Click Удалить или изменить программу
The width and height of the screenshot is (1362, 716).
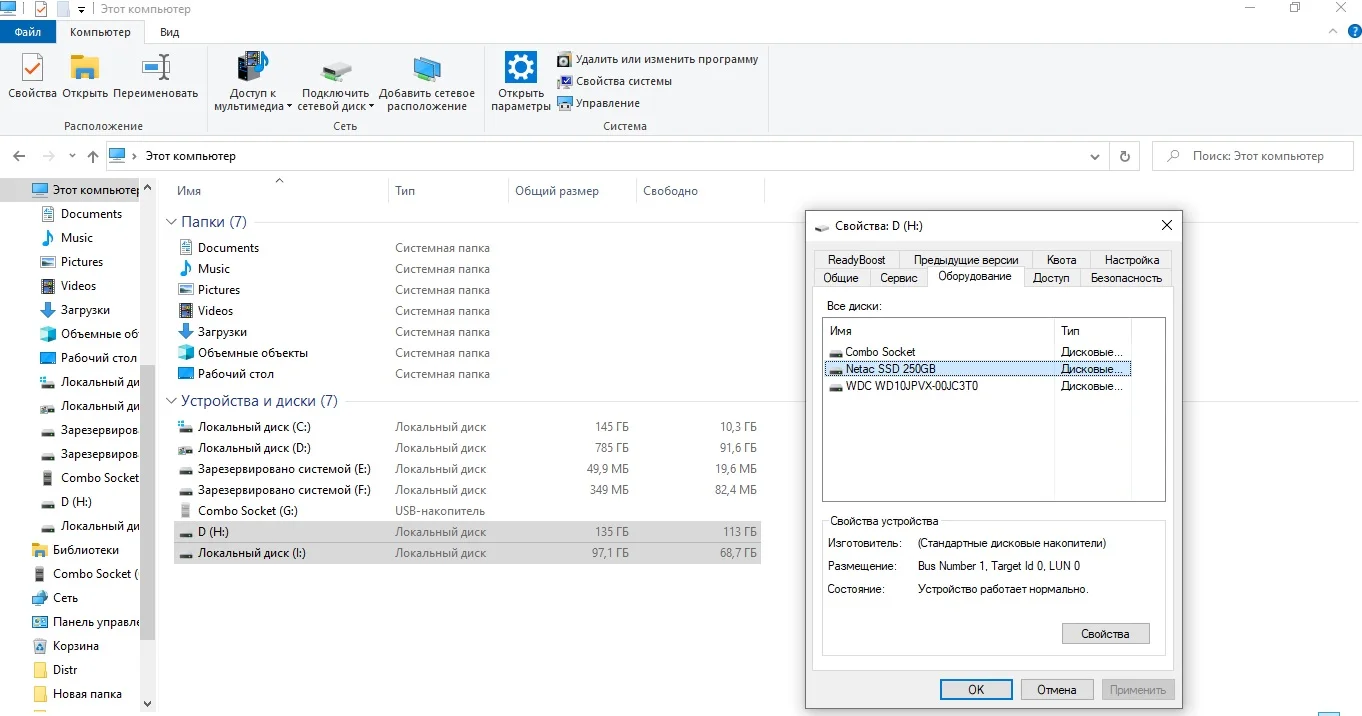(658, 59)
